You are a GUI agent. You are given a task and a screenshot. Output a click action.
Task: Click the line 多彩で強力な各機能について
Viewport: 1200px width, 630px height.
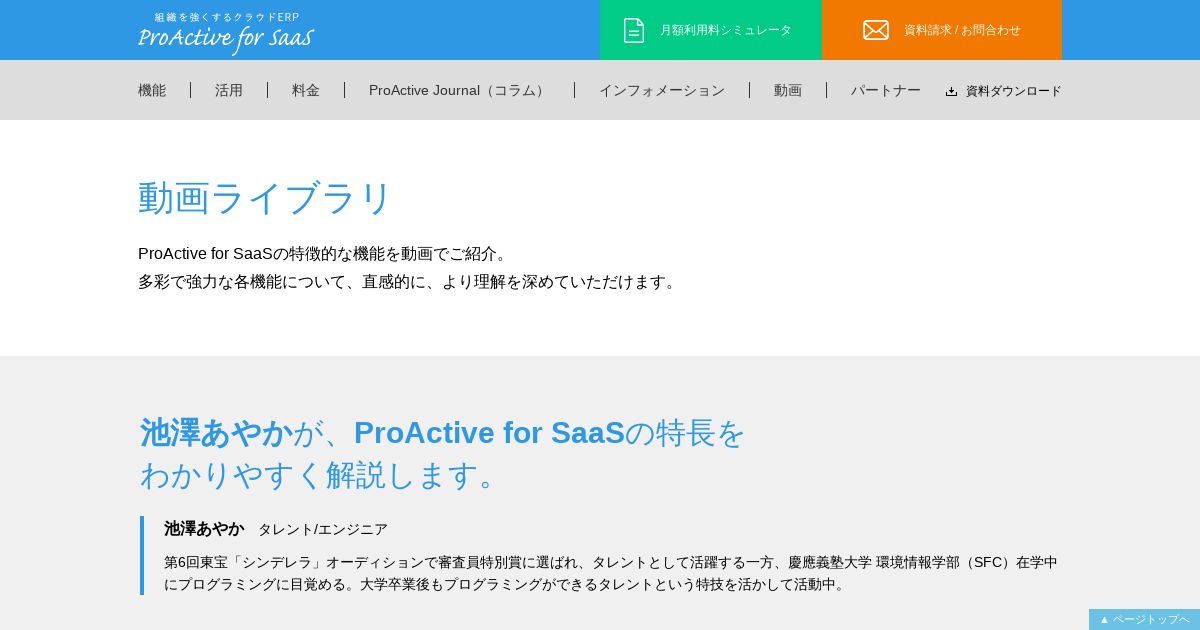[x=410, y=282]
